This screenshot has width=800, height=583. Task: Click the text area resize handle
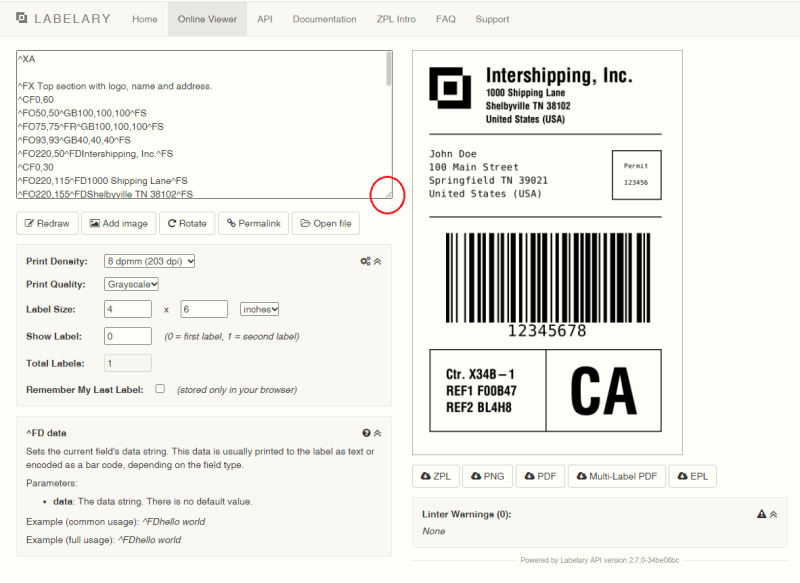(388, 194)
